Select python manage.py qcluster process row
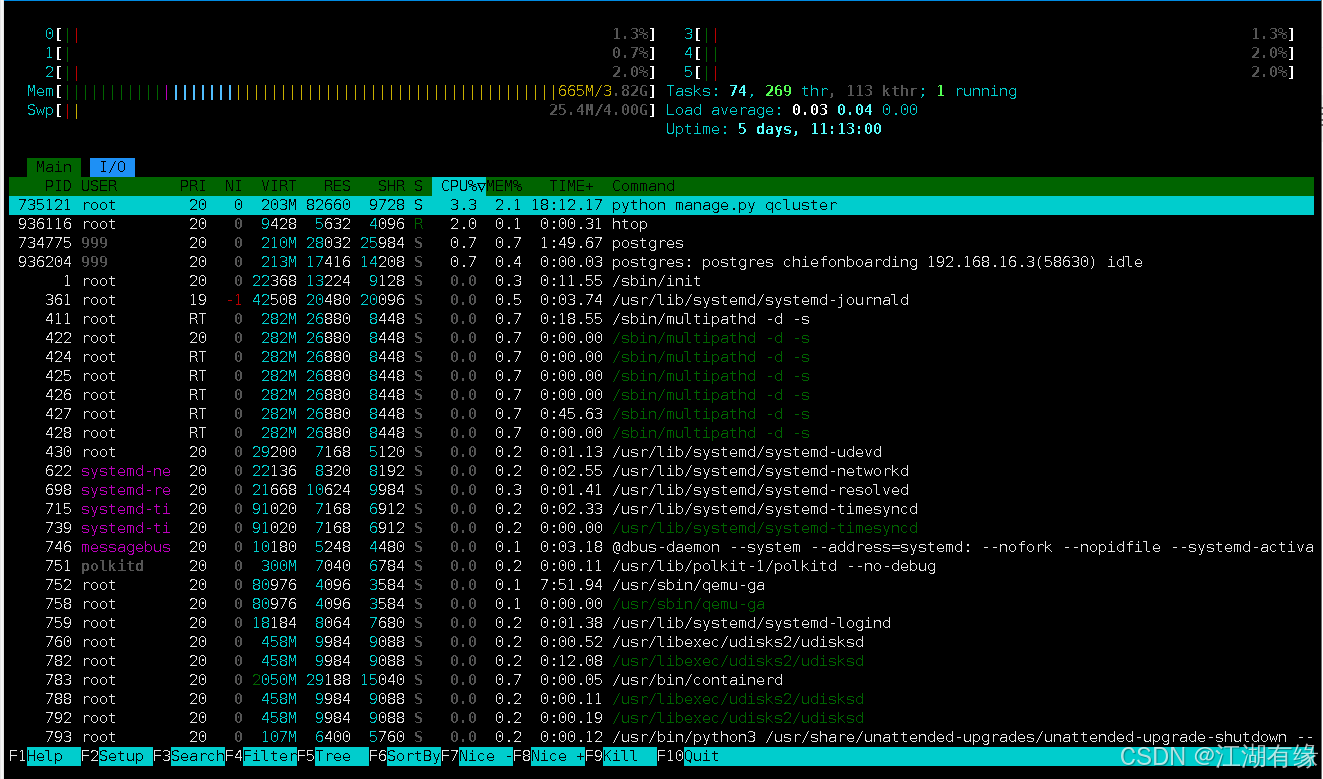 pos(661,205)
